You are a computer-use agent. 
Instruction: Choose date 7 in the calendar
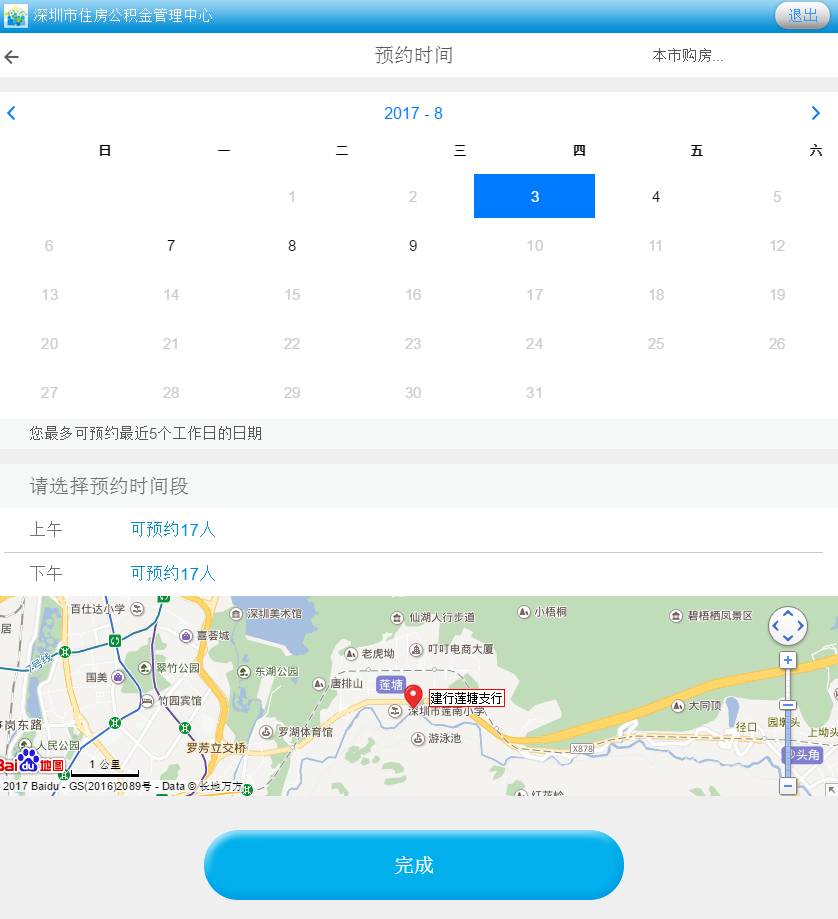pos(171,246)
